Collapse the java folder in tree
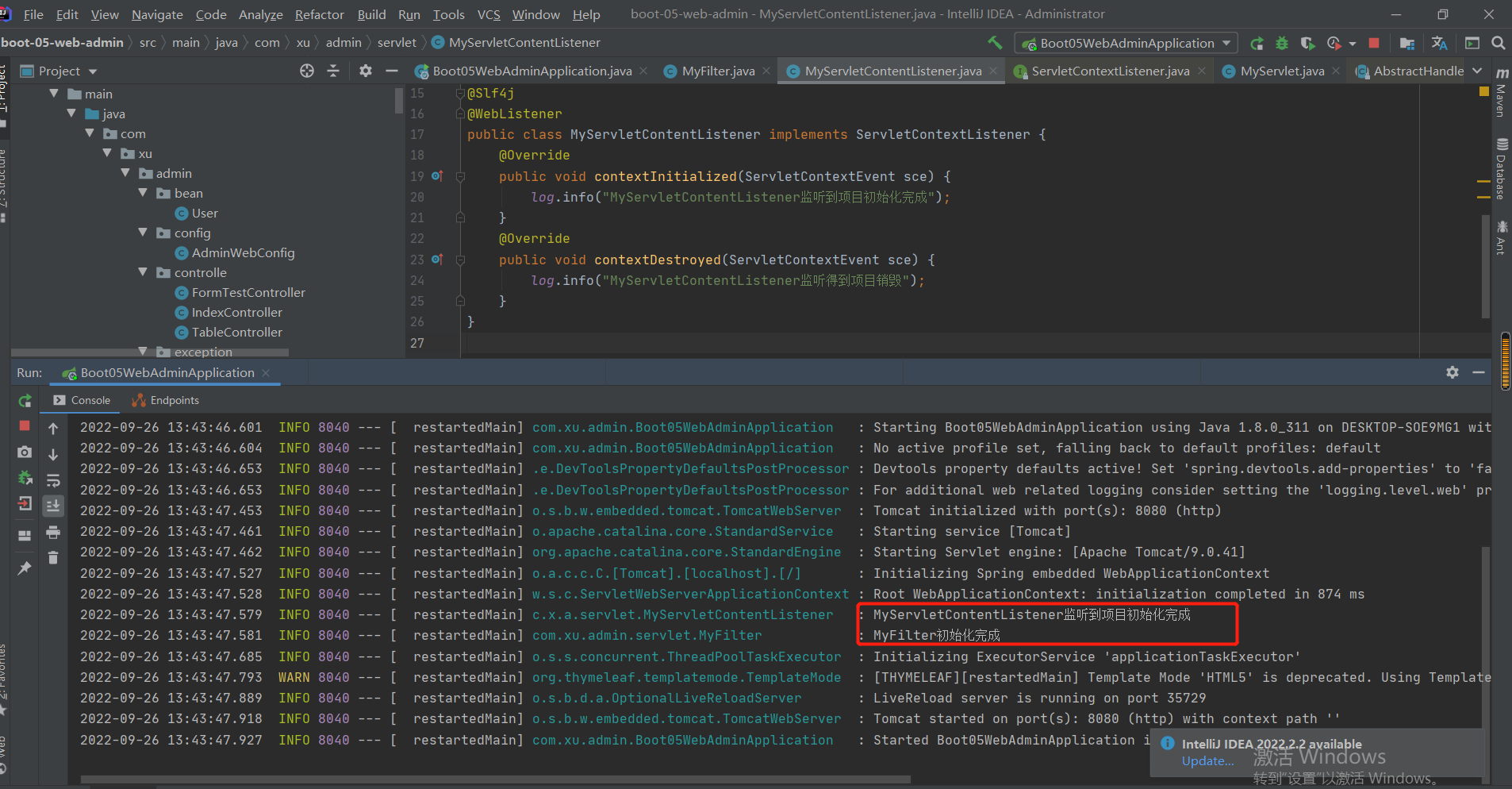The height and width of the screenshot is (789, 1512). click(71, 114)
